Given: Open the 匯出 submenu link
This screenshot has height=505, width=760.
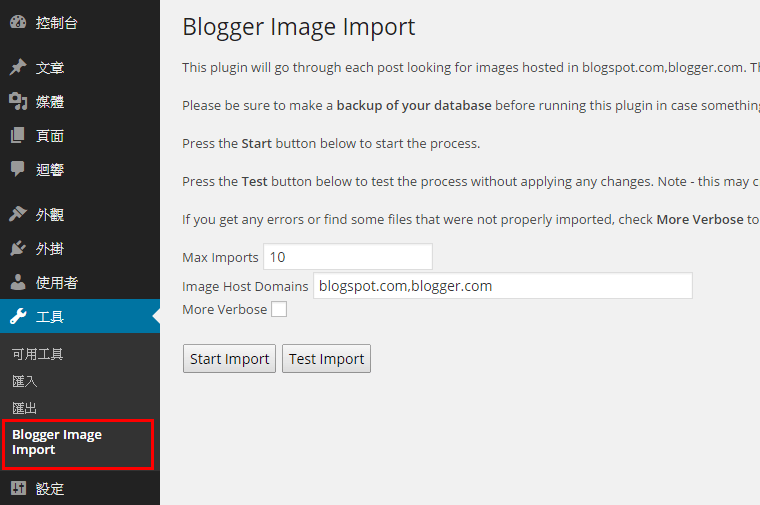Looking at the screenshot, I should [x=24, y=409].
